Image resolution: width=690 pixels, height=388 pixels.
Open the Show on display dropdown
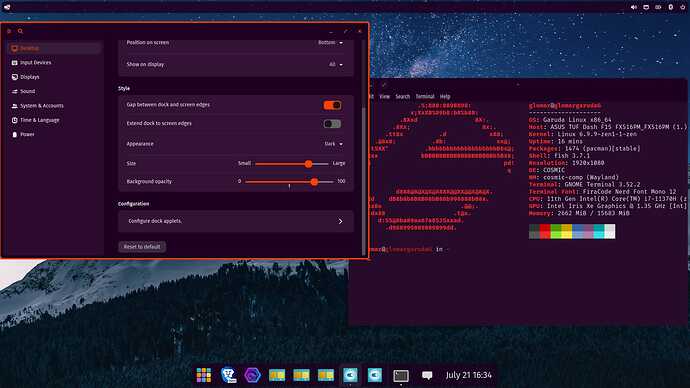335,64
